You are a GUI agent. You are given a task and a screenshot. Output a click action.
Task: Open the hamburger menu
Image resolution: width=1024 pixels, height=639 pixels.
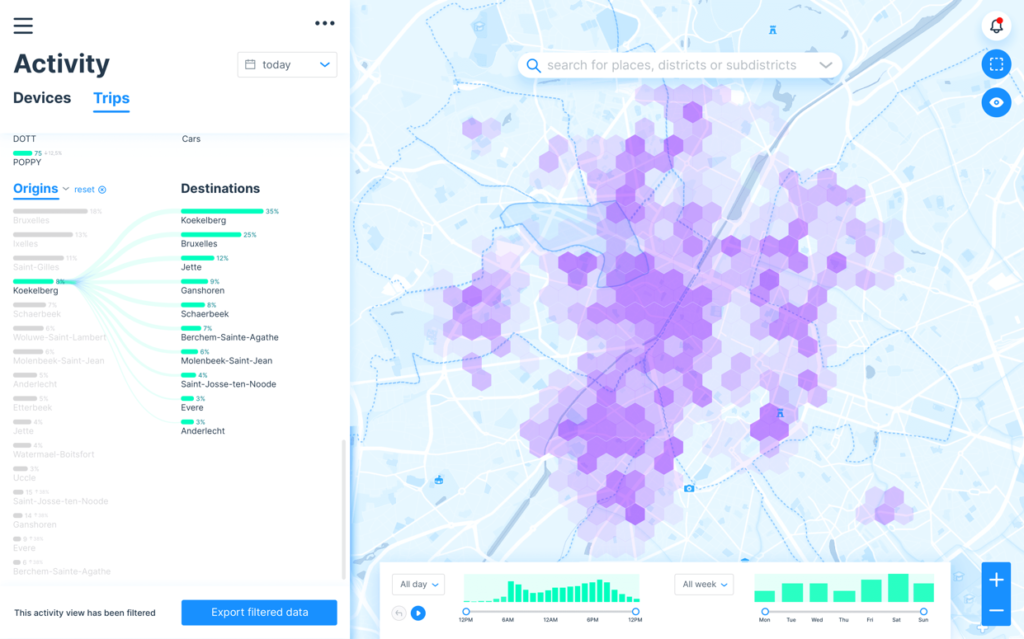23,25
